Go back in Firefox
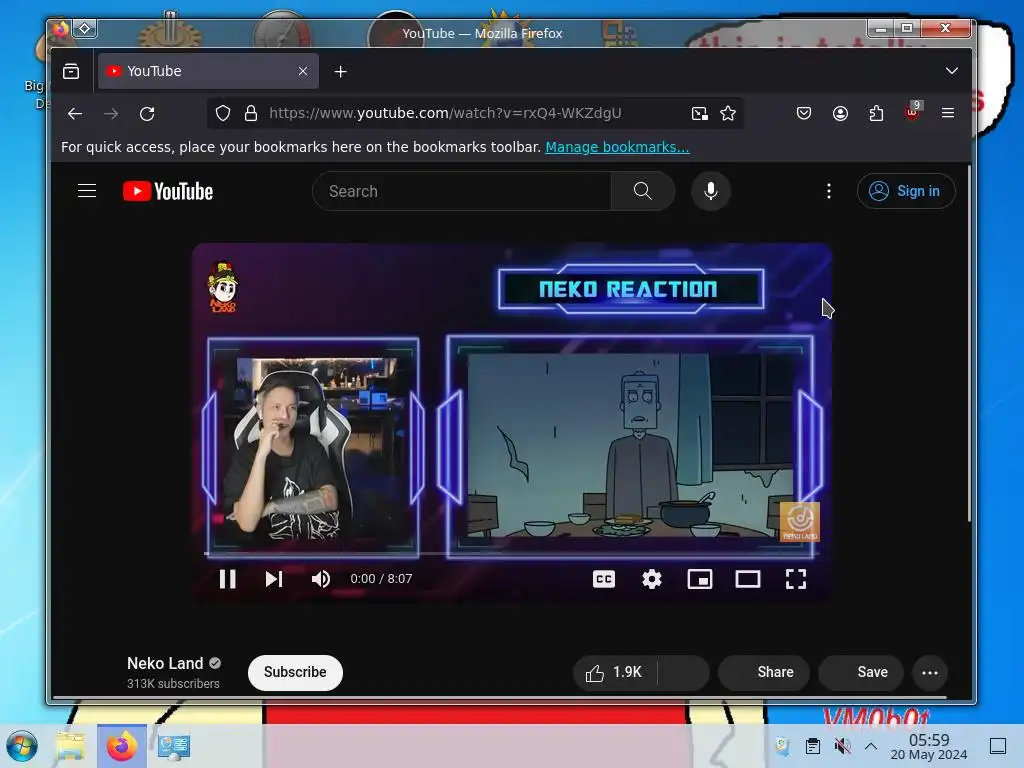 tap(75, 114)
